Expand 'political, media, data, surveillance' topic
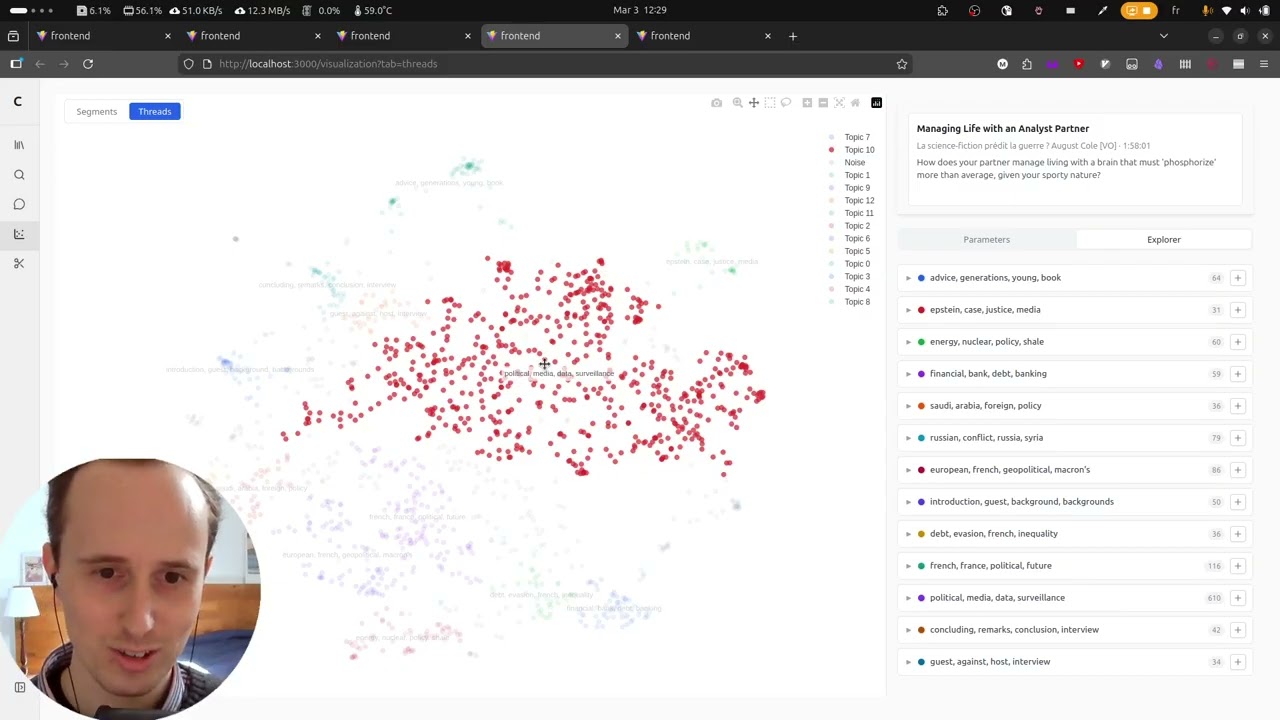The image size is (1280, 720). point(909,598)
